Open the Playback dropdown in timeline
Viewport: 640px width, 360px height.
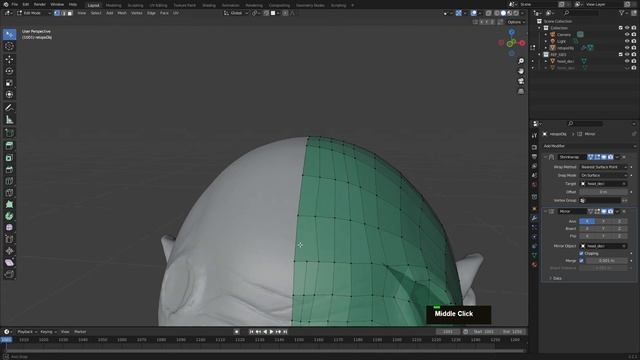pos(27,332)
